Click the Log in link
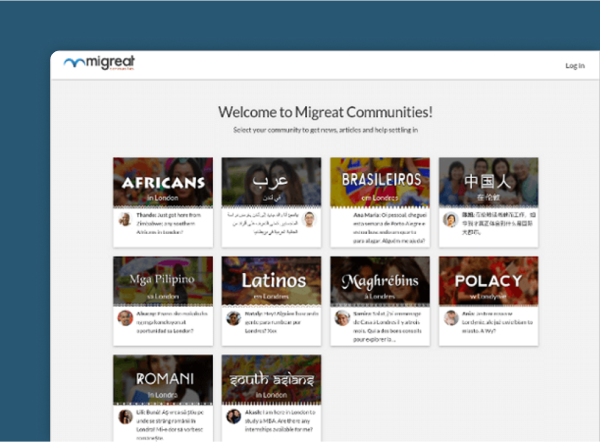This screenshot has width=600, height=442. [574, 66]
